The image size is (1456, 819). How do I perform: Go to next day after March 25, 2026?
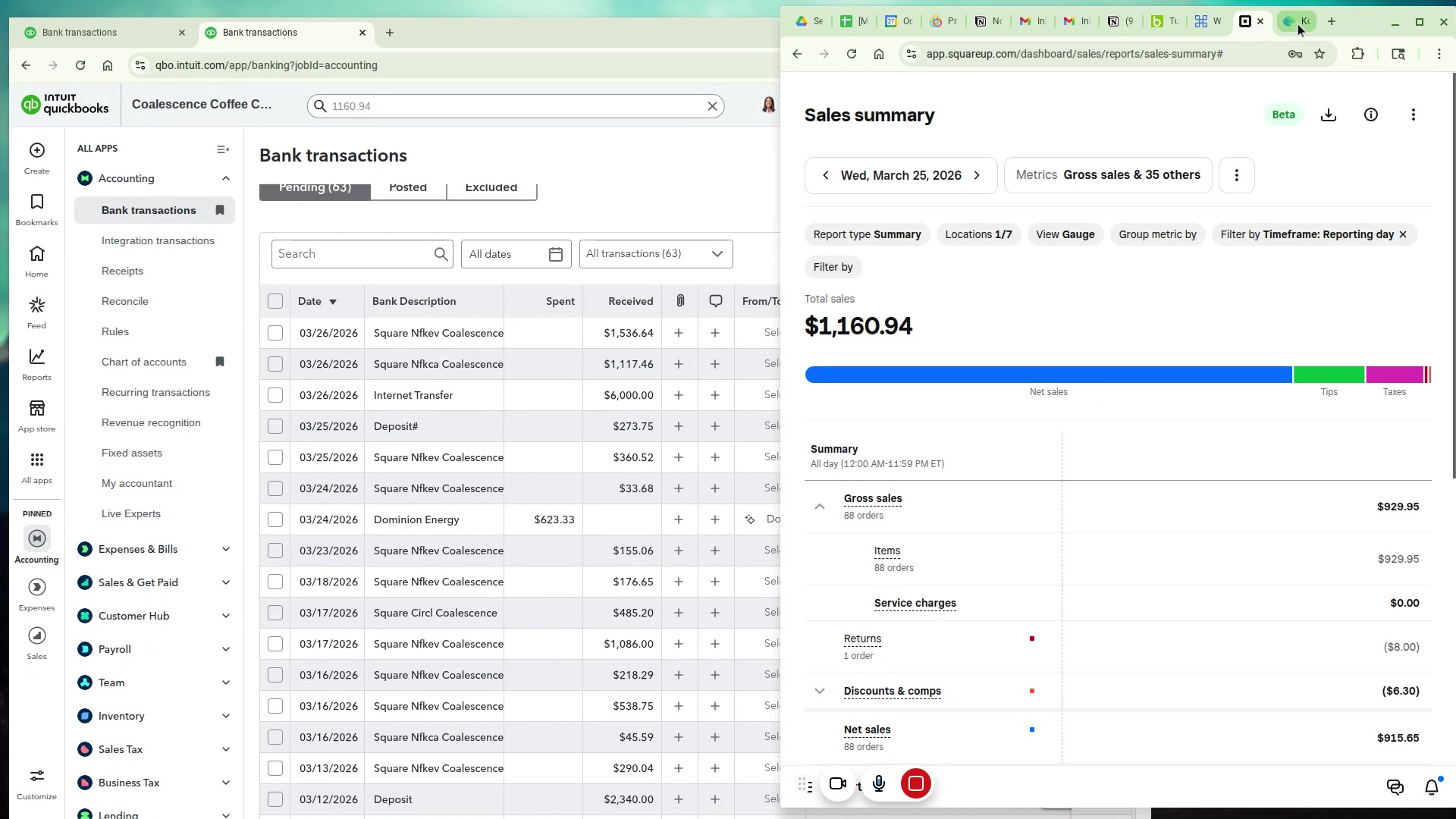point(977,175)
